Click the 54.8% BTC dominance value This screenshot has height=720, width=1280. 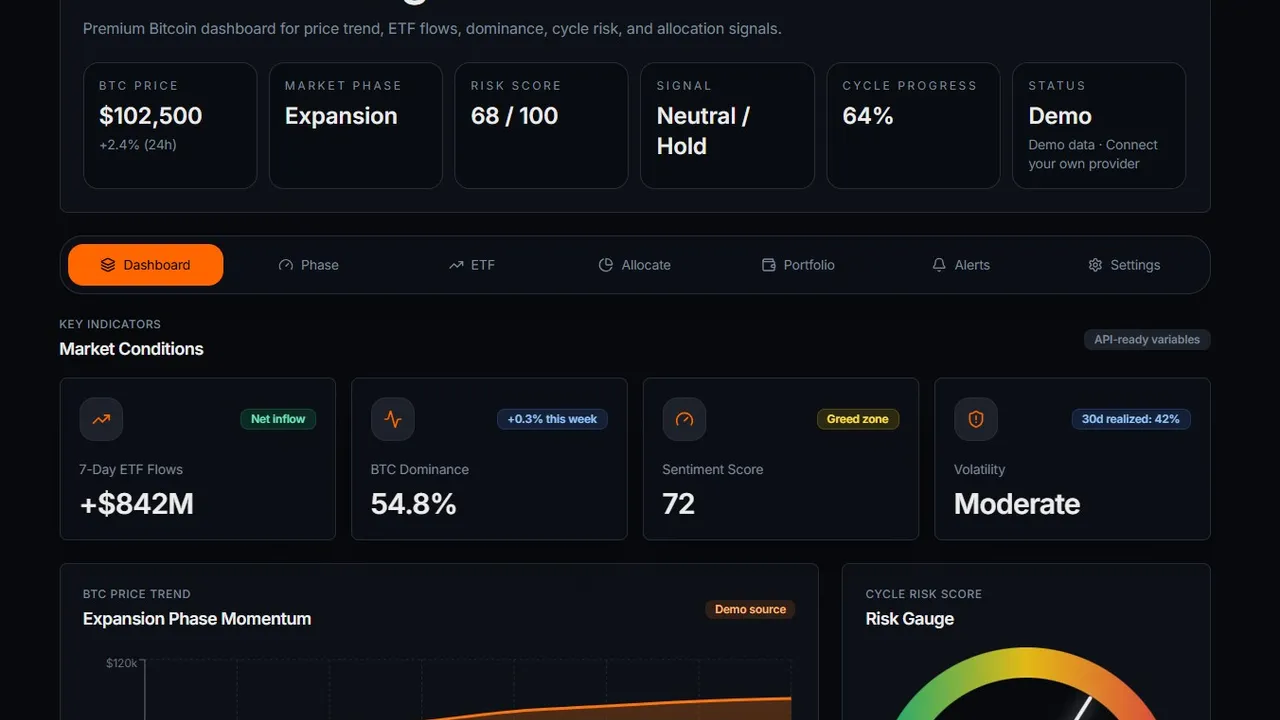pyautogui.click(x=414, y=504)
